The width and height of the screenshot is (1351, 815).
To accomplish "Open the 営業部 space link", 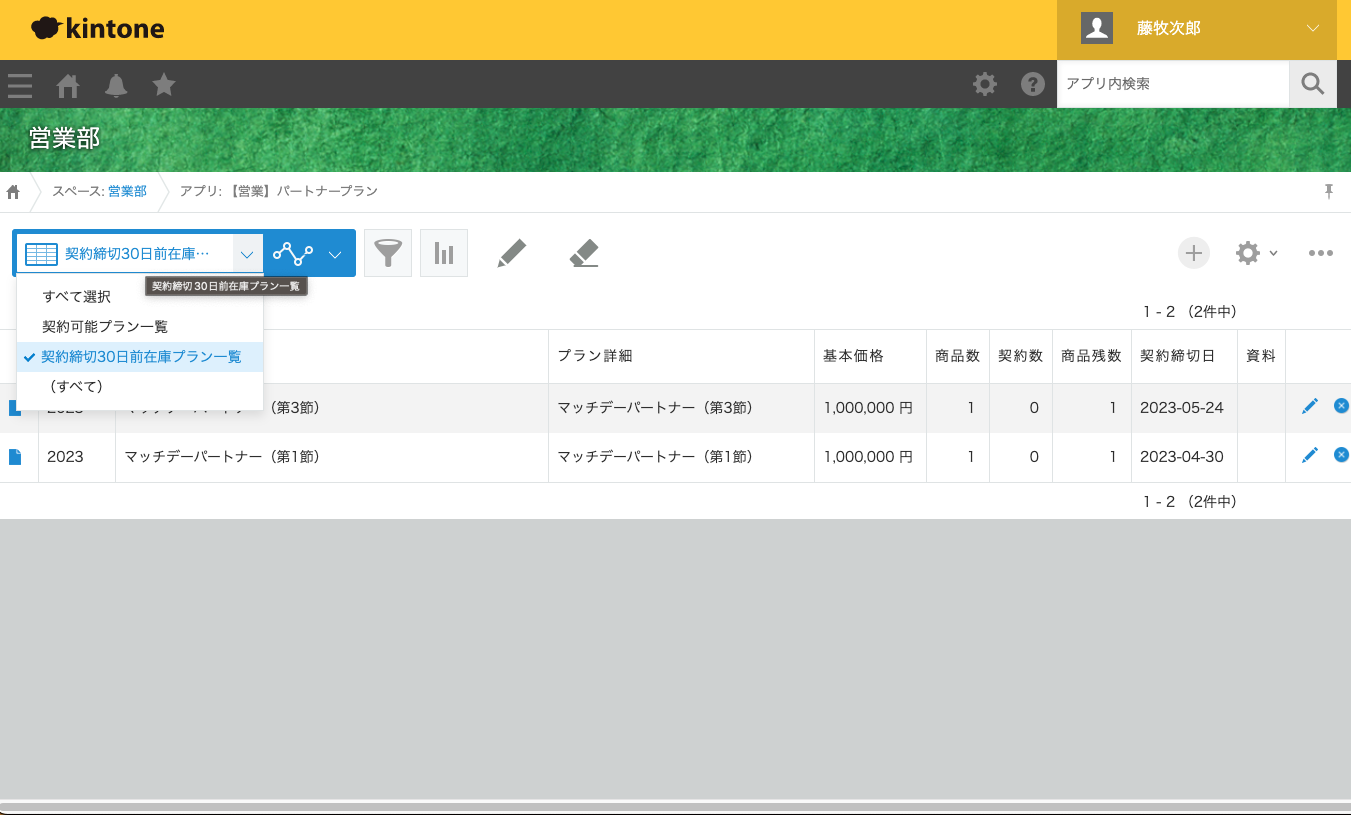I will [127, 191].
